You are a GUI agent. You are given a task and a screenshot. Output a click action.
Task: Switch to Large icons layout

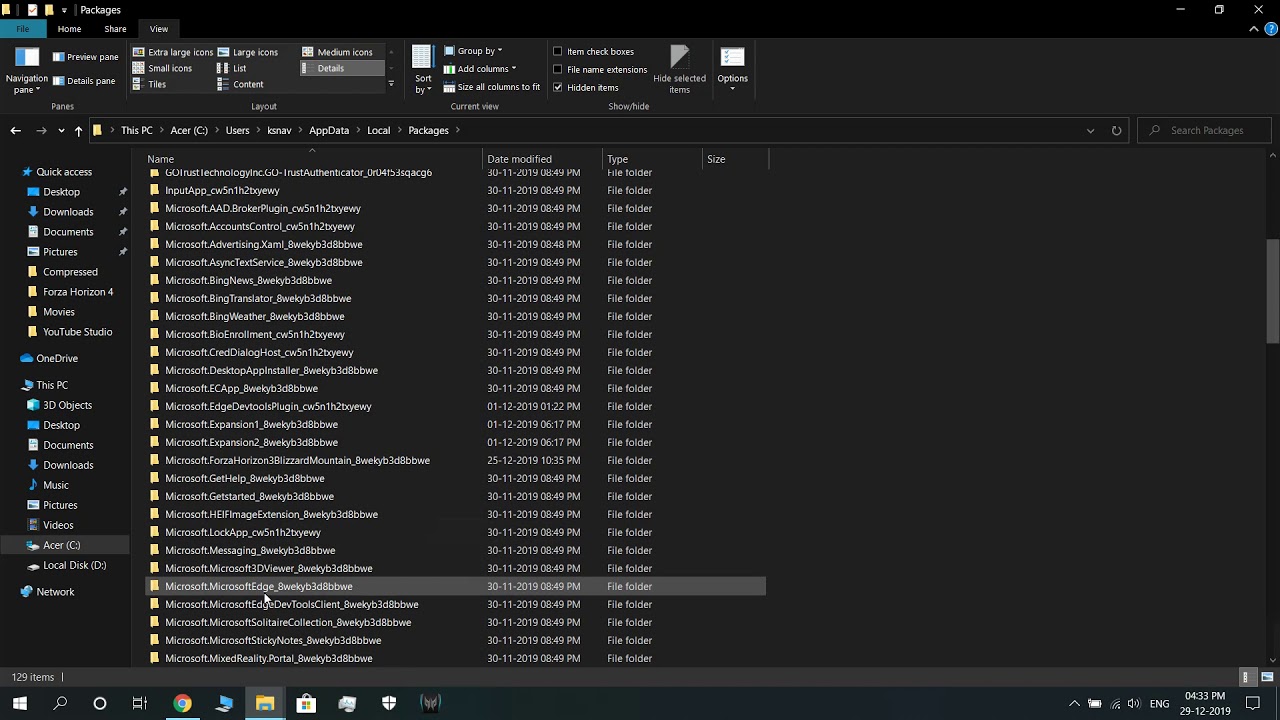[247, 52]
